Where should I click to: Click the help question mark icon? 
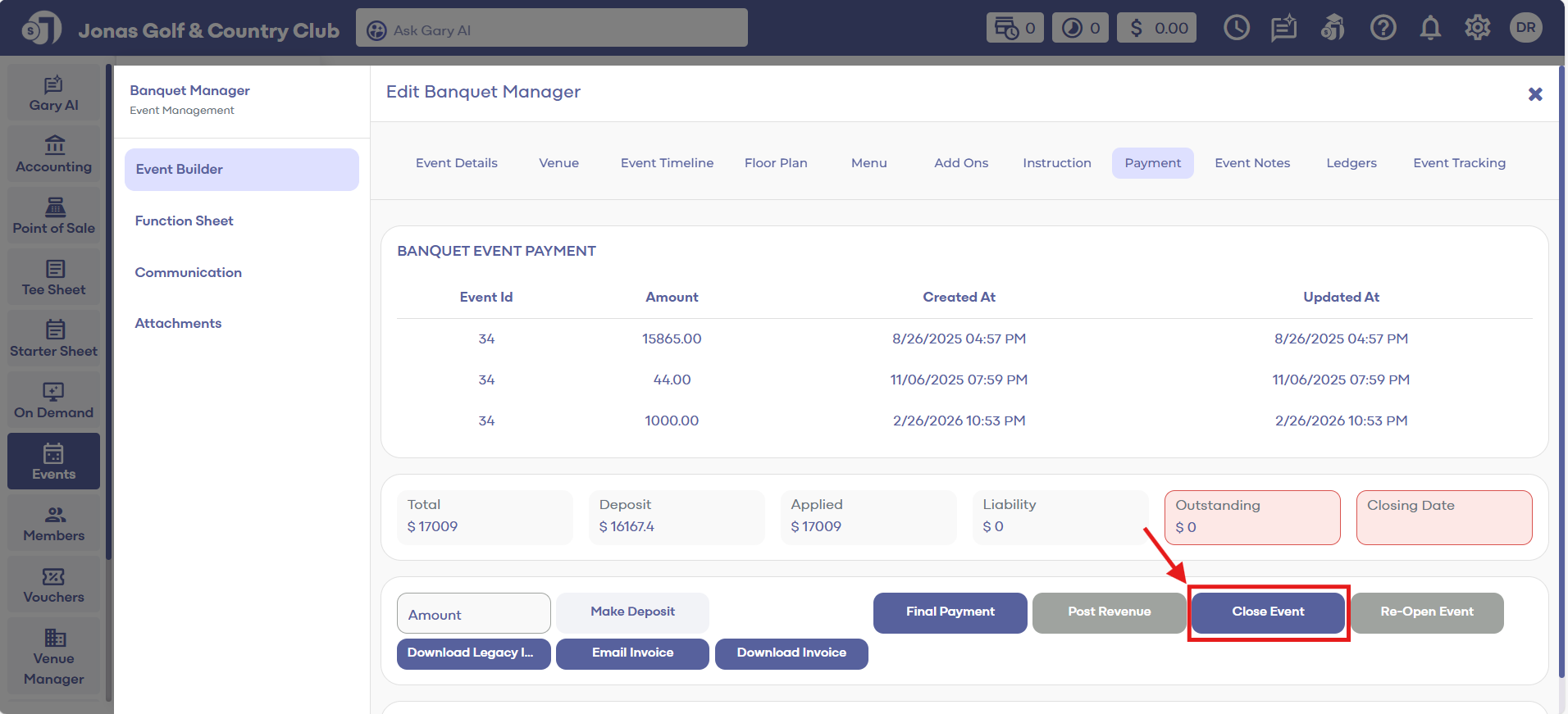tap(1383, 29)
